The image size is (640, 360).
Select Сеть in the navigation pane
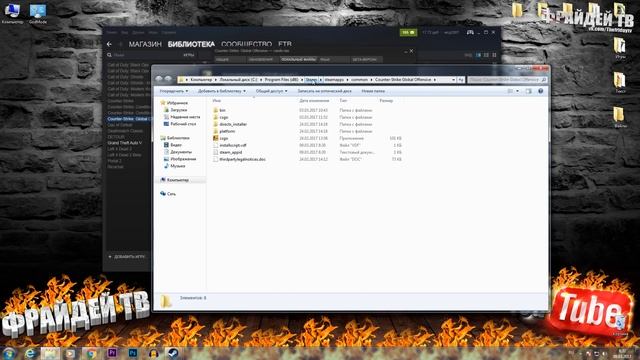click(171, 194)
